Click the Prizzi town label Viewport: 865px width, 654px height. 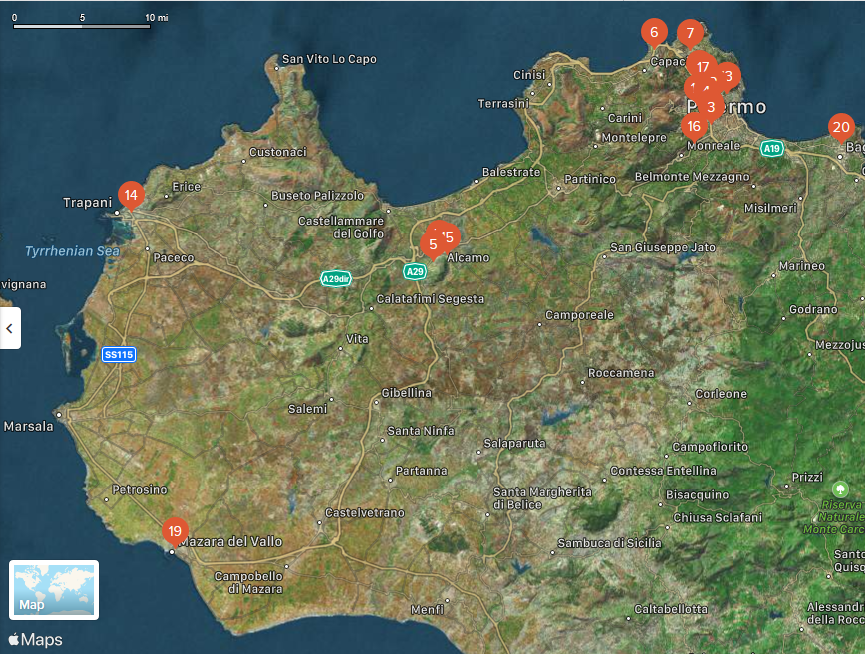[807, 478]
